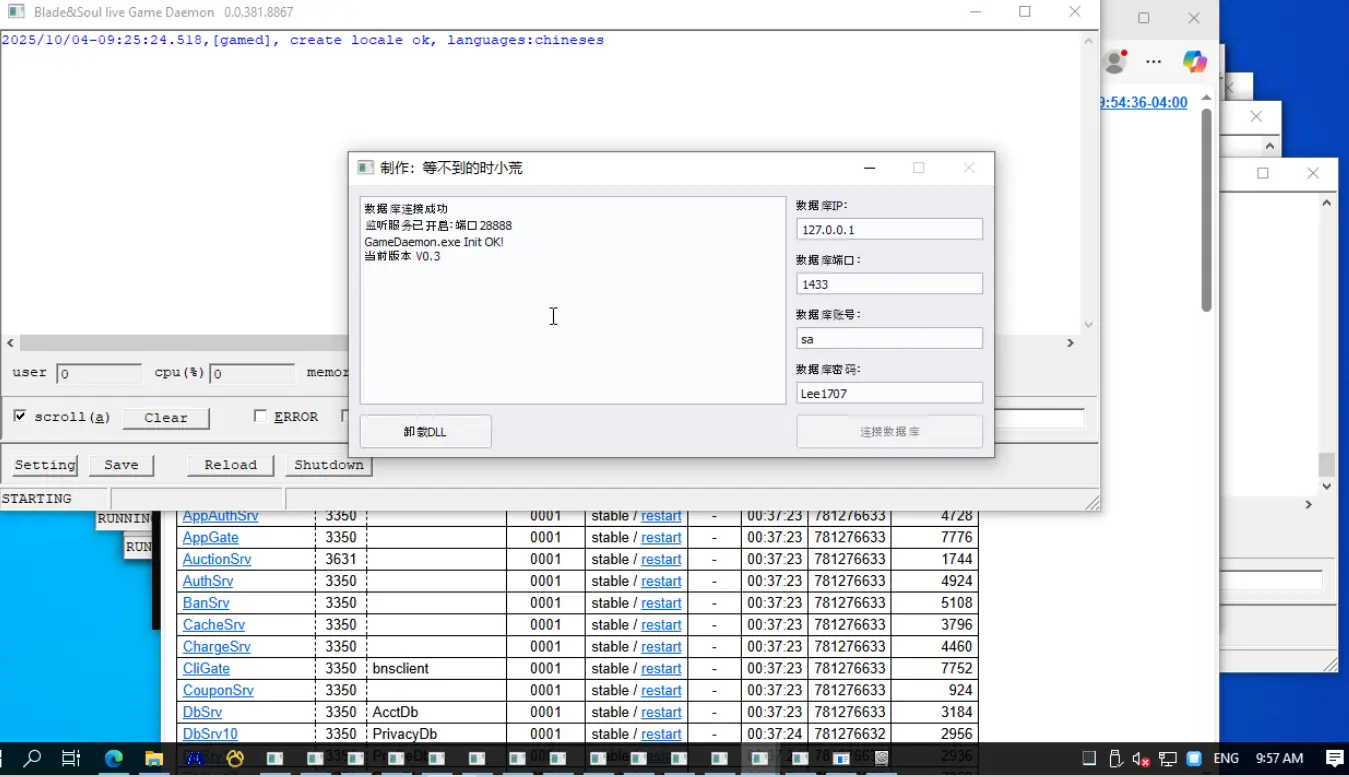The image size is (1349, 777).
Task: Open the DbSrv10 service link
Action: point(210,734)
